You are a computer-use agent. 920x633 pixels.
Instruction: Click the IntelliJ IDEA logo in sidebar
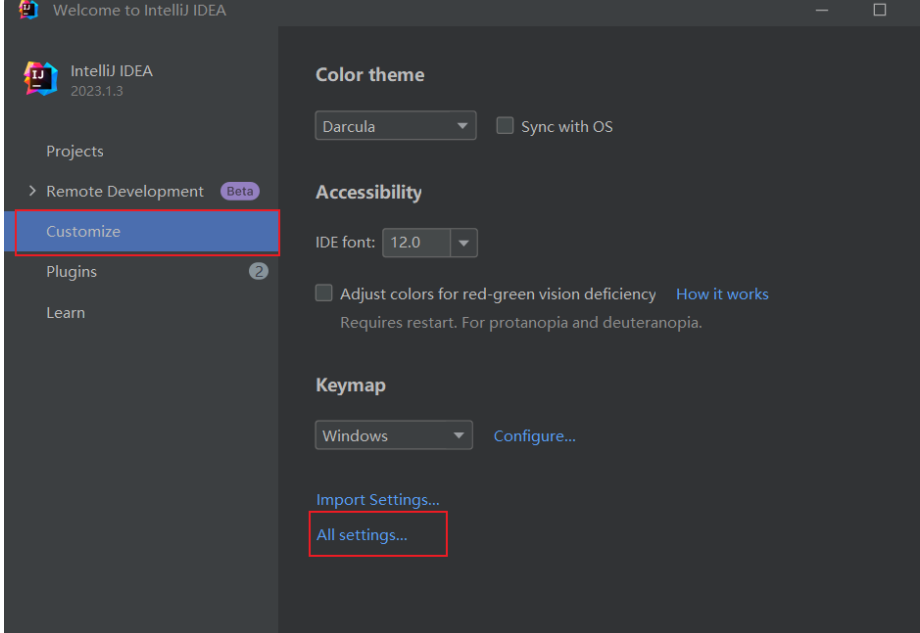pyautogui.click(x=40, y=79)
